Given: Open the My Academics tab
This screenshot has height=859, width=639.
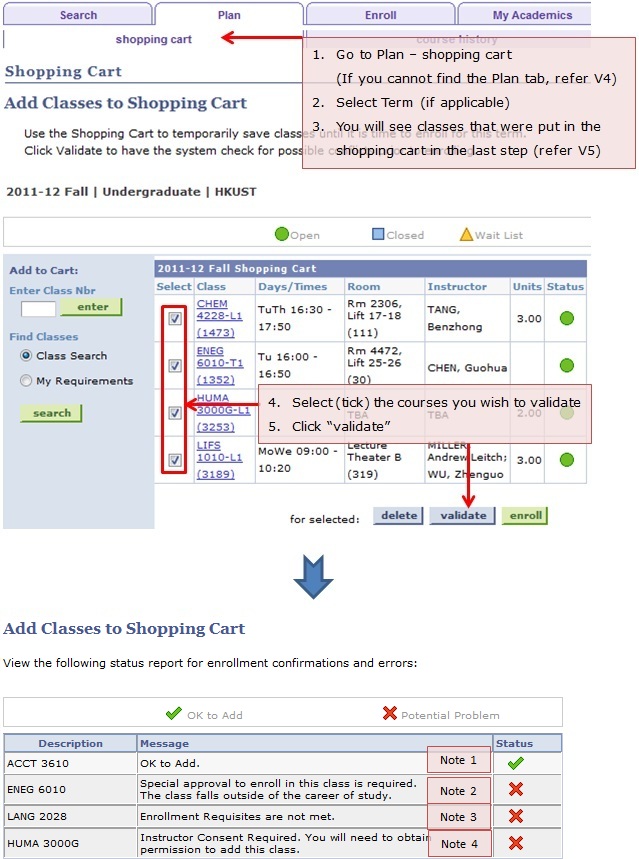Looking at the screenshot, I should tap(532, 15).
